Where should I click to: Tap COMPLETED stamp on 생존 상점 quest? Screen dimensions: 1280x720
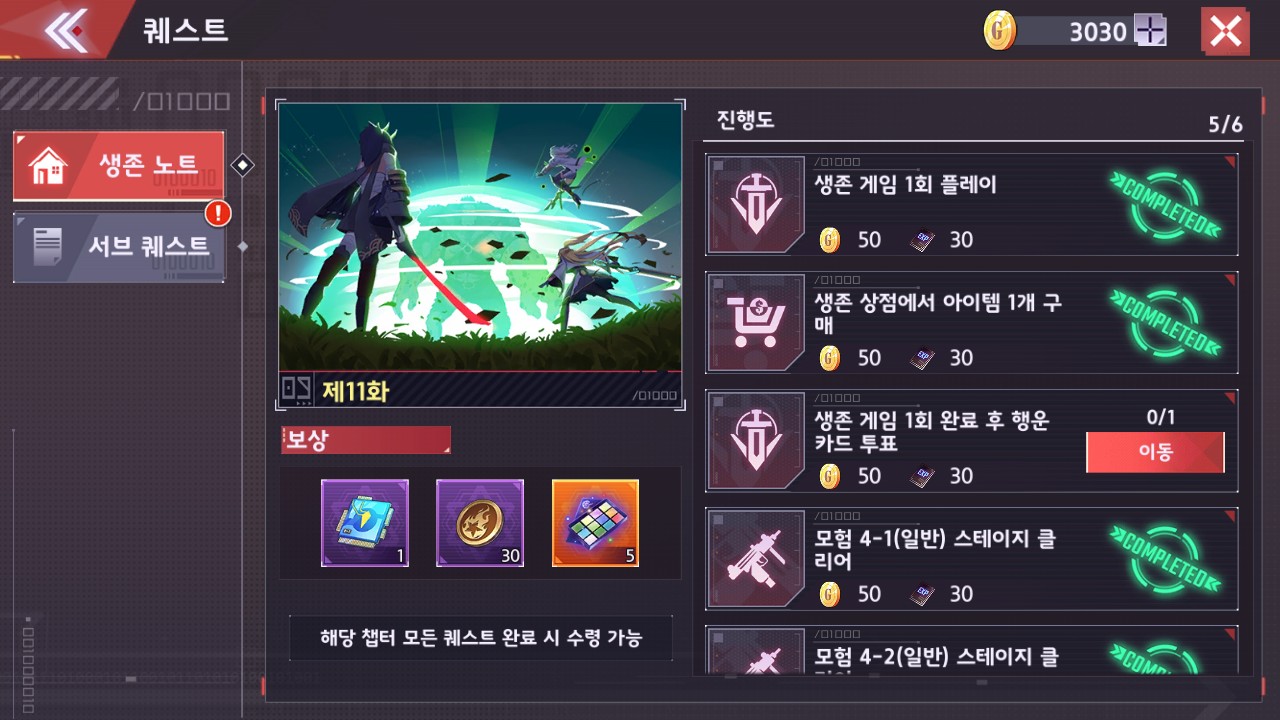1165,322
